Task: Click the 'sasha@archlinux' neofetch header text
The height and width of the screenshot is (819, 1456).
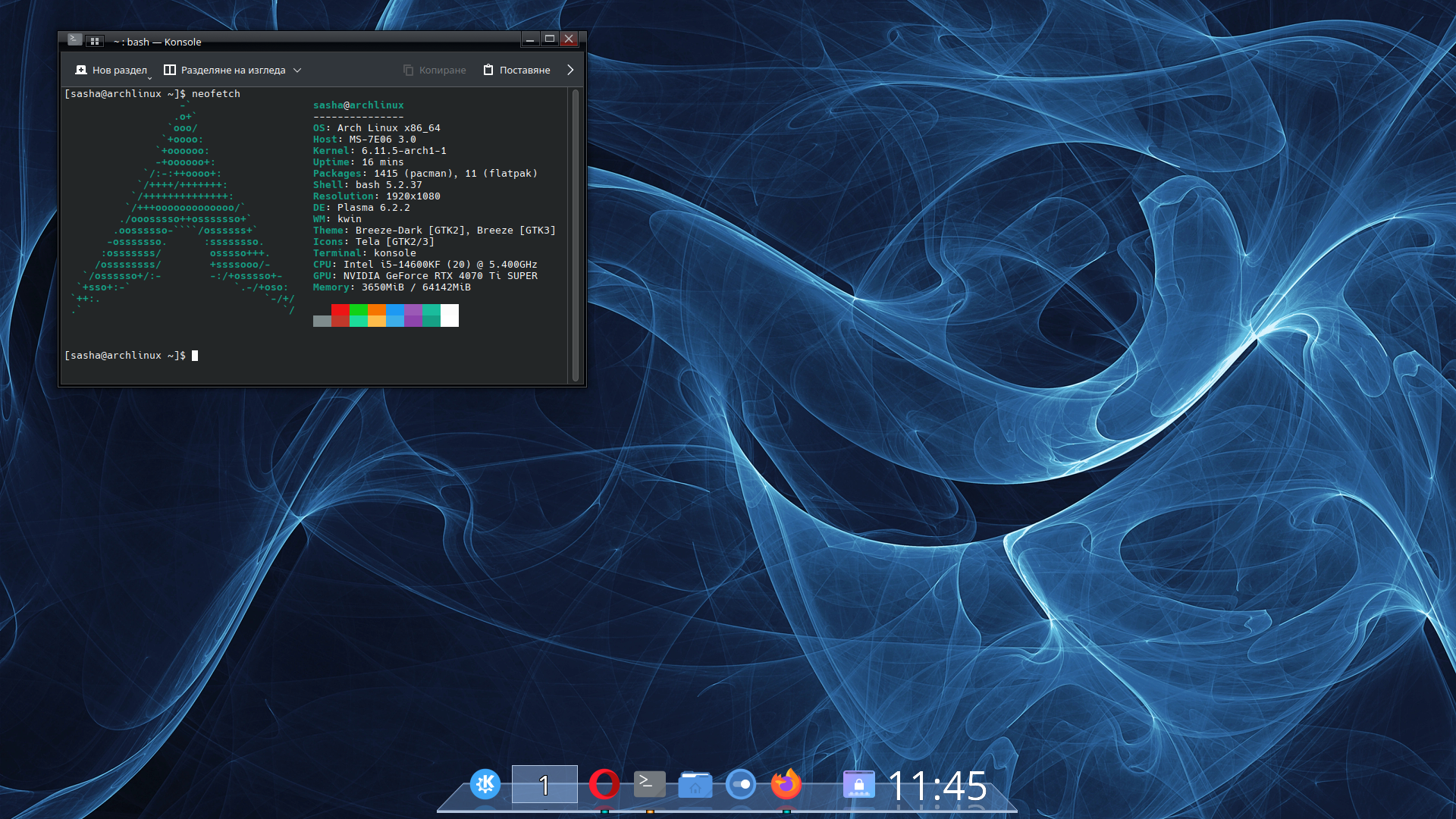Action: click(359, 105)
